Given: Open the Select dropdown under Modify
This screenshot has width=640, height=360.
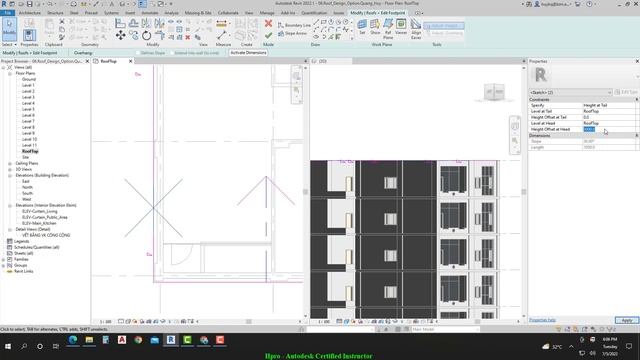Looking at the screenshot, I should tap(9, 44).
